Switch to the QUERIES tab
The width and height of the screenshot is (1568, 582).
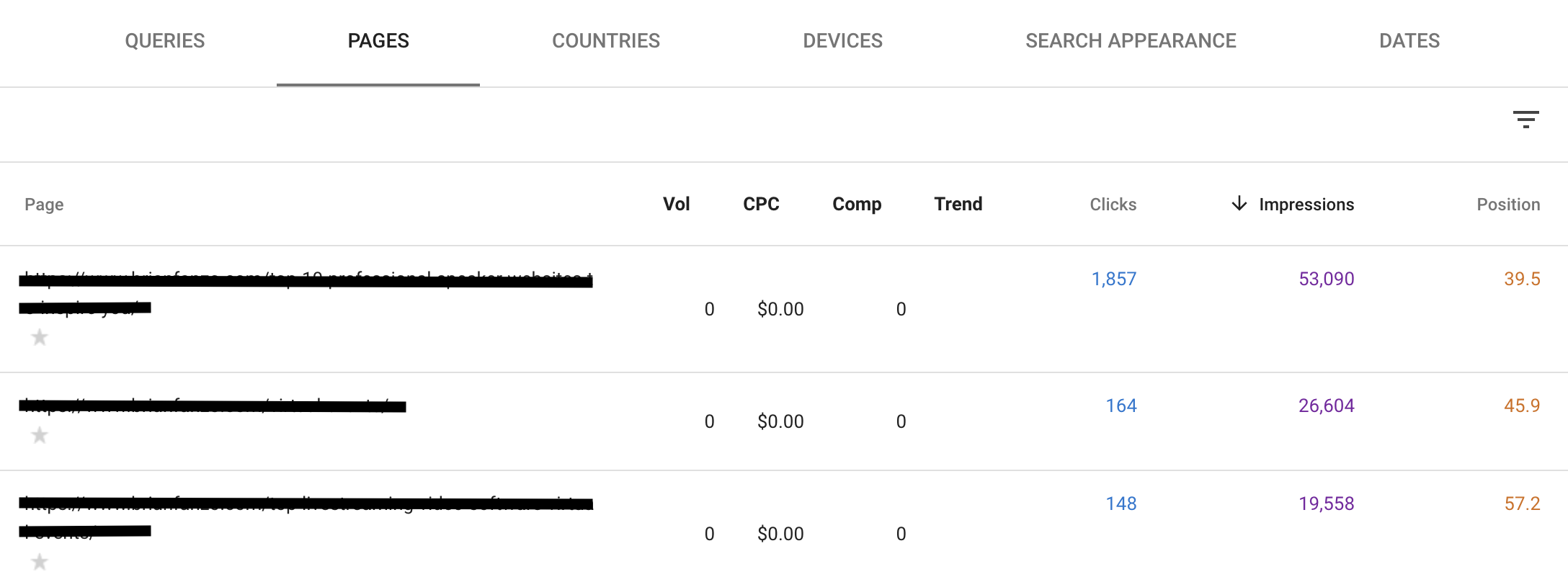[165, 40]
